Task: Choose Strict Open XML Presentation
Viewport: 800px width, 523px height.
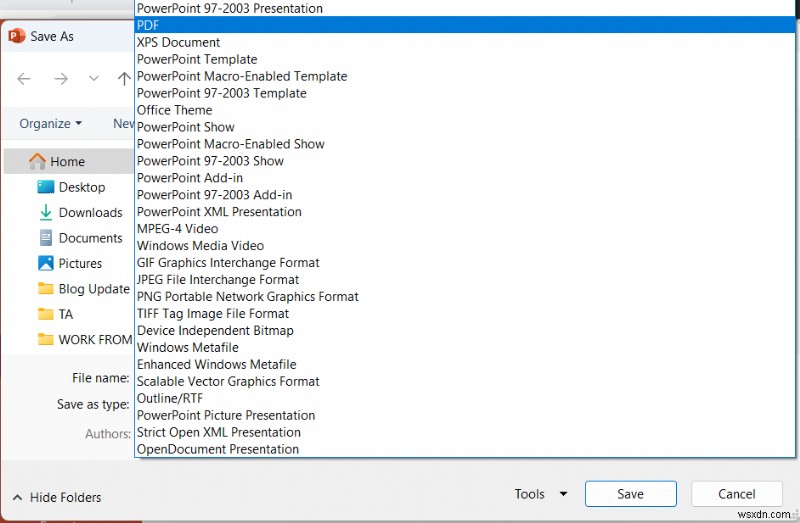Action: click(465, 432)
